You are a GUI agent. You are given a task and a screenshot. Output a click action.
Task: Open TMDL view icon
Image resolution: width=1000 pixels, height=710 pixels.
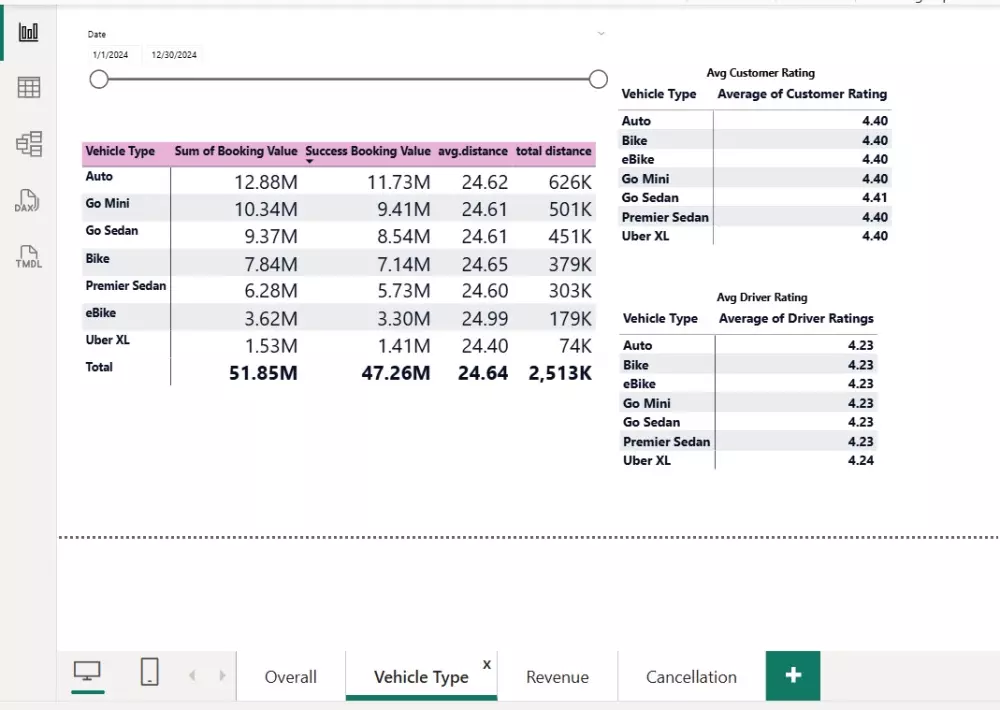click(28, 257)
